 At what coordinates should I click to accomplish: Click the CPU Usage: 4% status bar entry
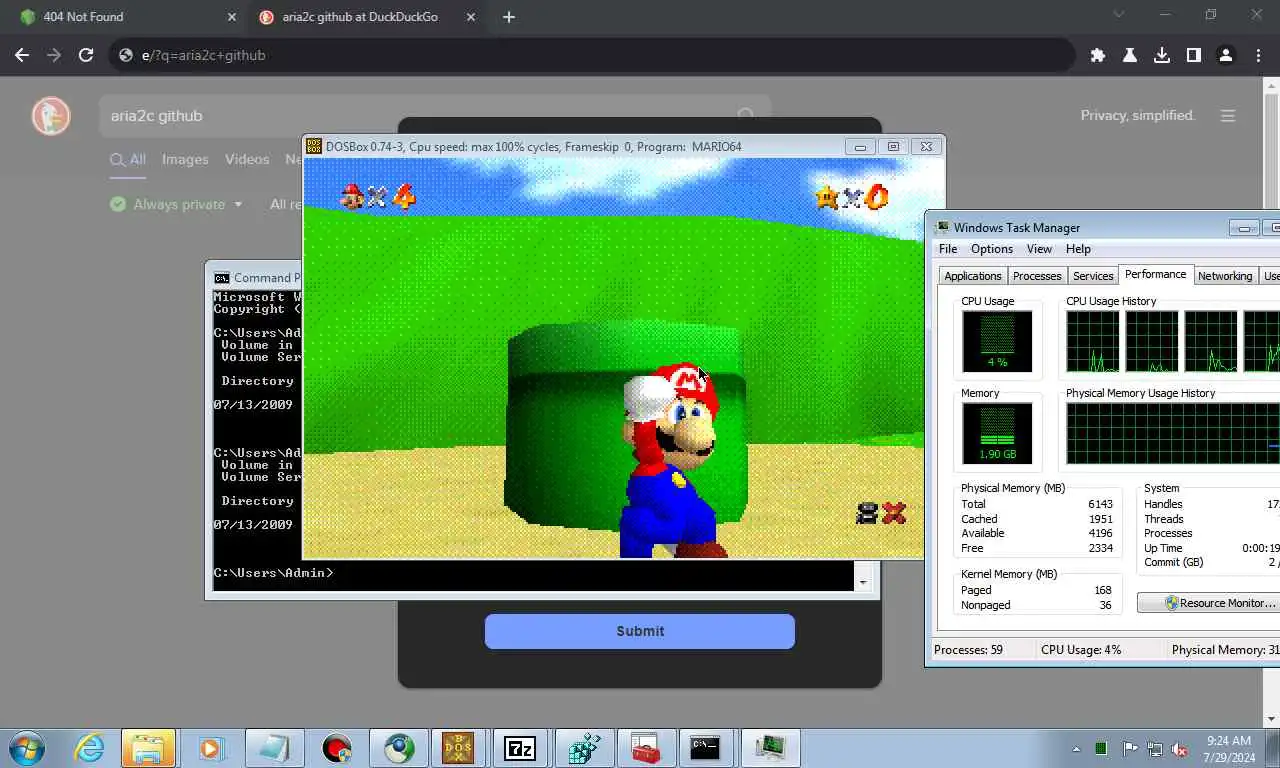coord(1081,650)
